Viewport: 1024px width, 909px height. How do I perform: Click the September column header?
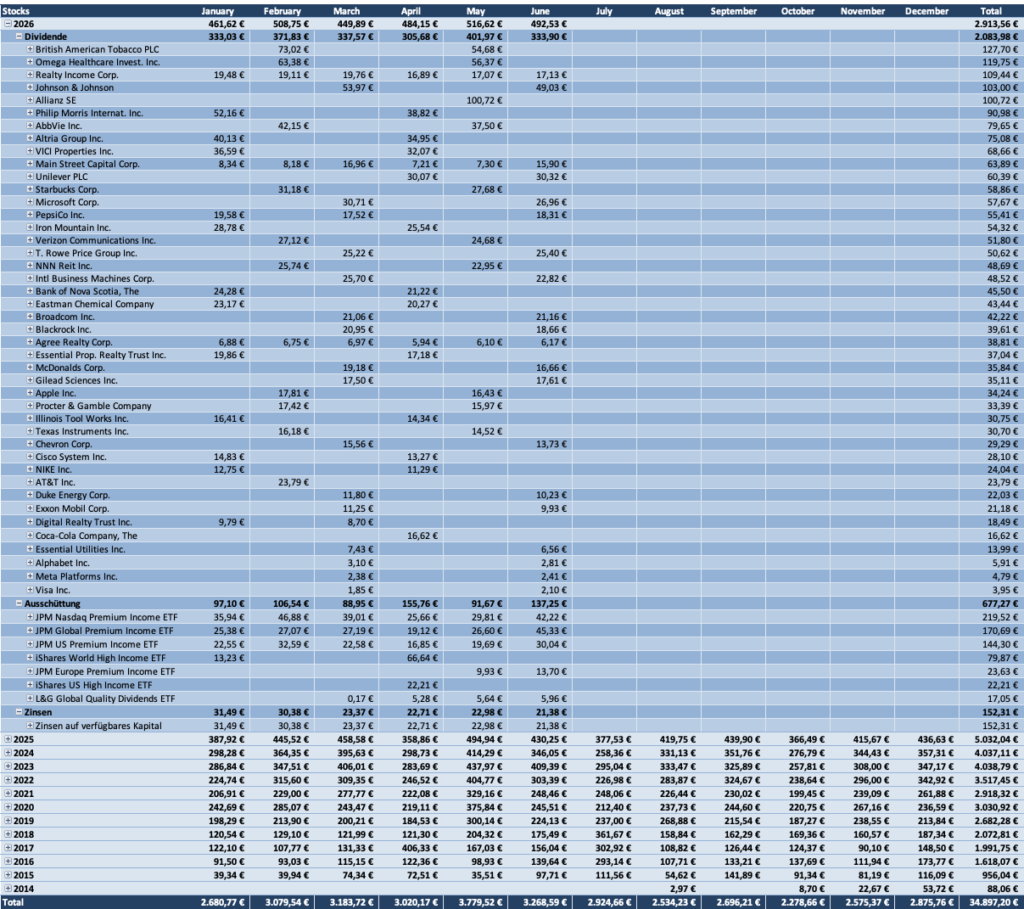(x=733, y=11)
